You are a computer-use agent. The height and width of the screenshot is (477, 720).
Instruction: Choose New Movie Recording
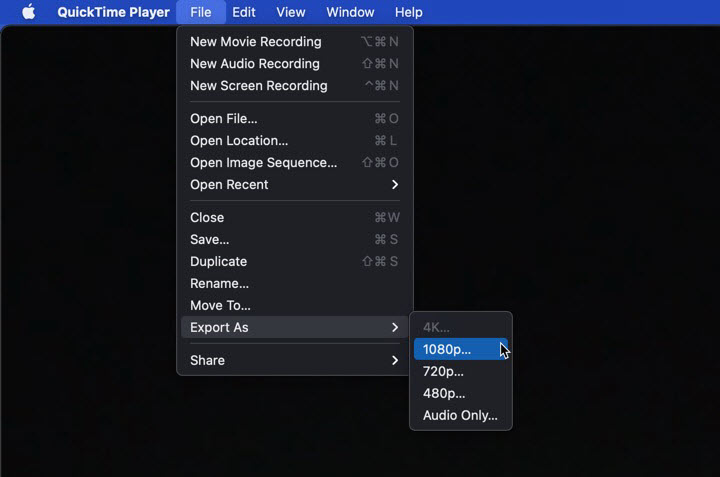point(295,42)
